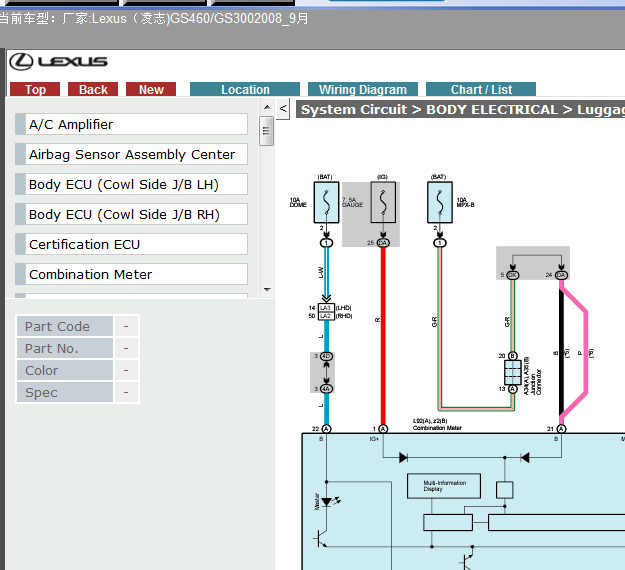Select Combination Meter entry
The image size is (625, 570).
coord(131,274)
